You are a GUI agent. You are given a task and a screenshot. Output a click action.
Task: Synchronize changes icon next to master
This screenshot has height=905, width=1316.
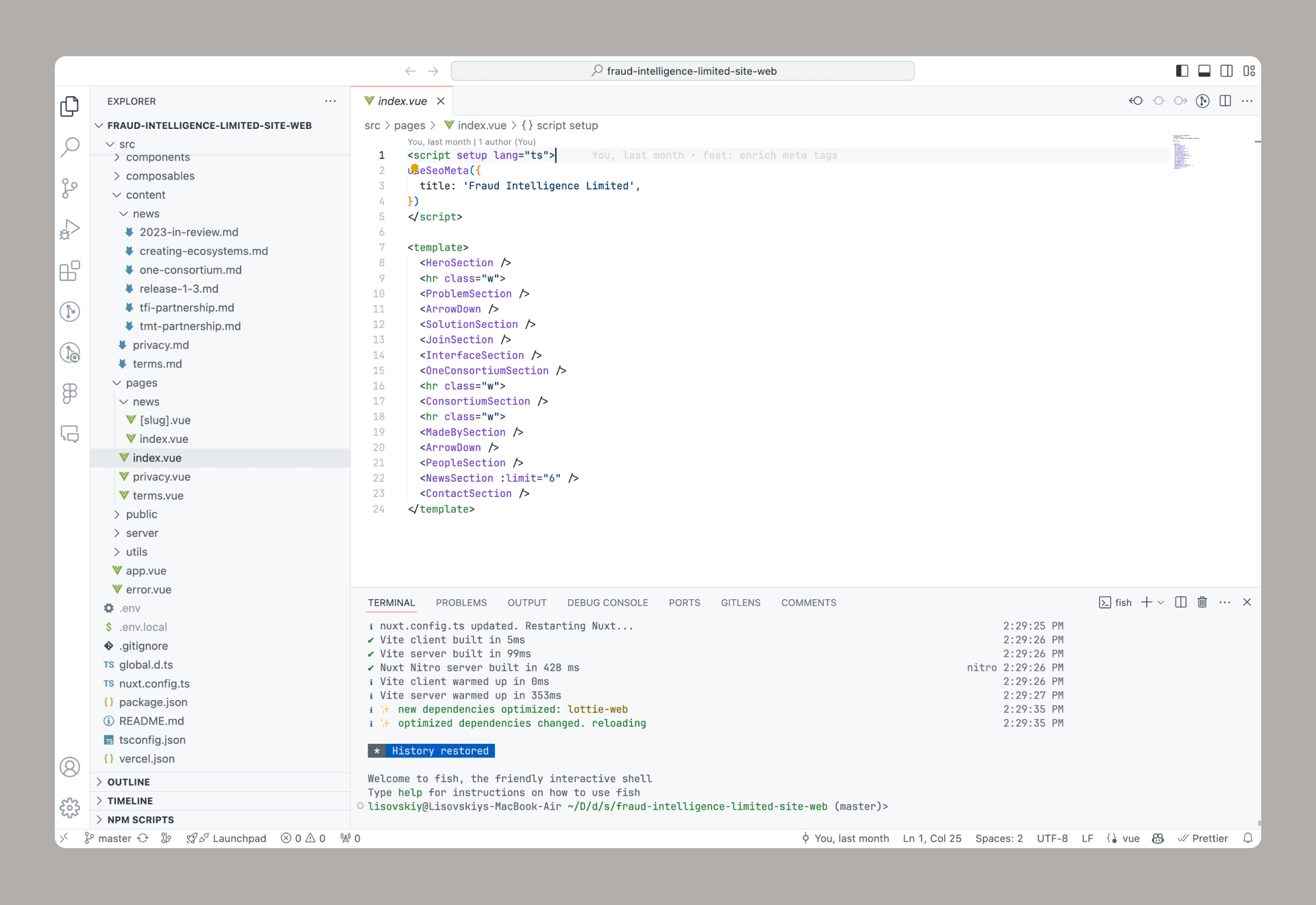143,838
